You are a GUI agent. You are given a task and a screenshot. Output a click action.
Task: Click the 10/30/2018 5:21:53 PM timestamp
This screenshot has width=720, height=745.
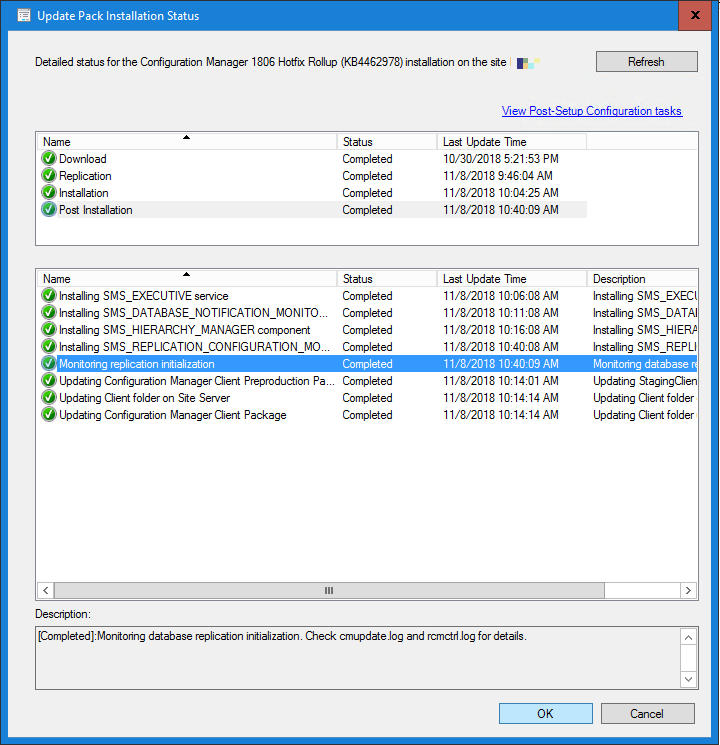[x=500, y=159]
